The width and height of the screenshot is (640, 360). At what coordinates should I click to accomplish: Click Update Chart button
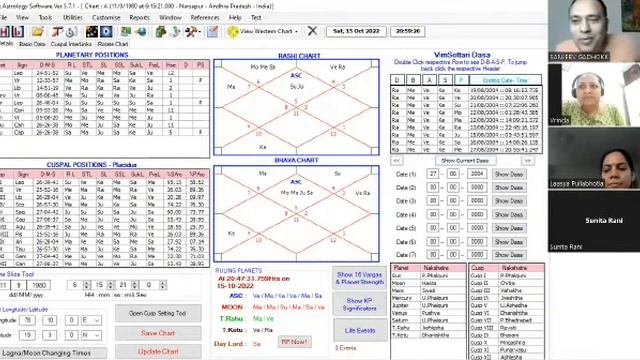click(158, 351)
